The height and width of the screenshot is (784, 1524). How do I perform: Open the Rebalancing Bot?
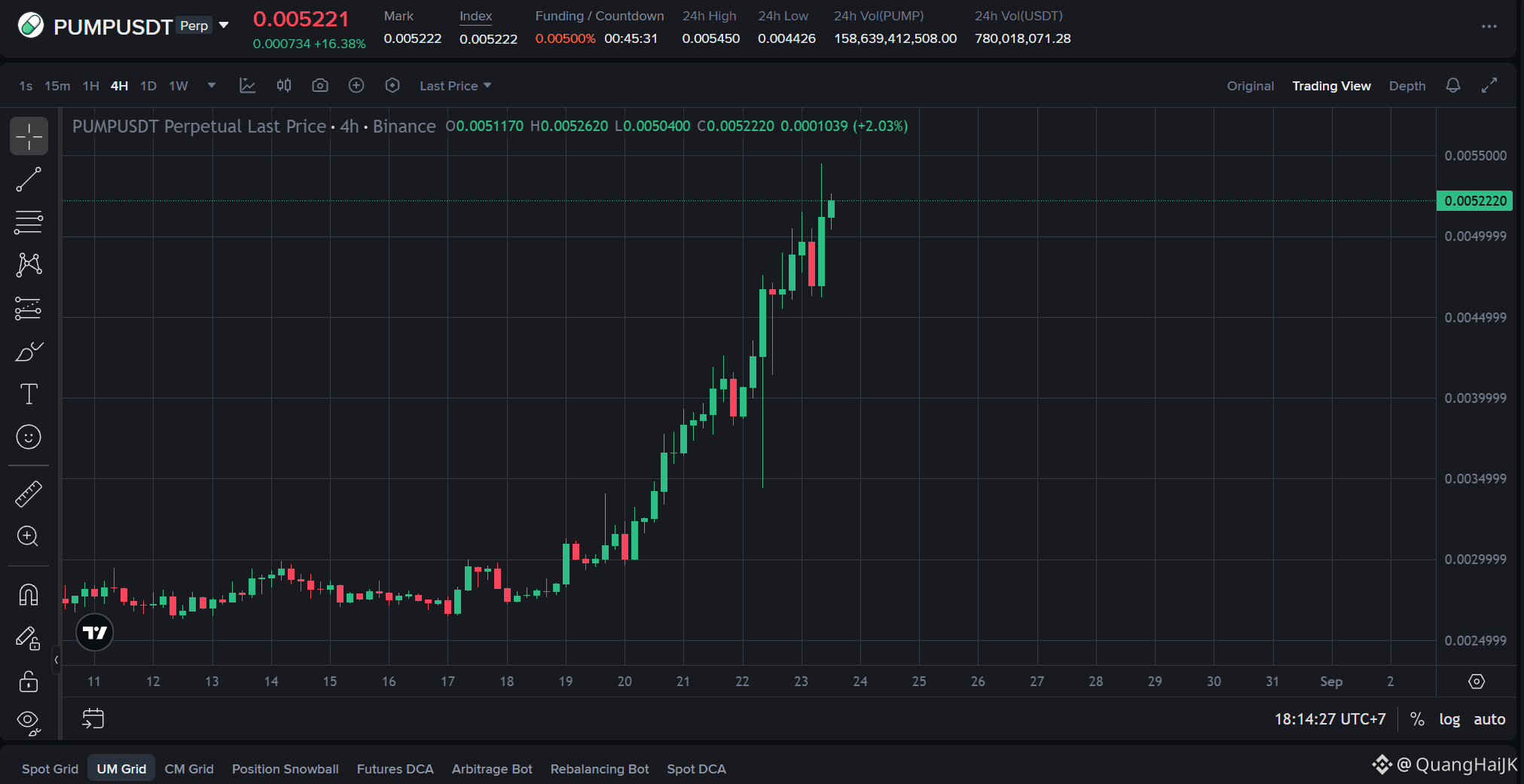point(600,769)
